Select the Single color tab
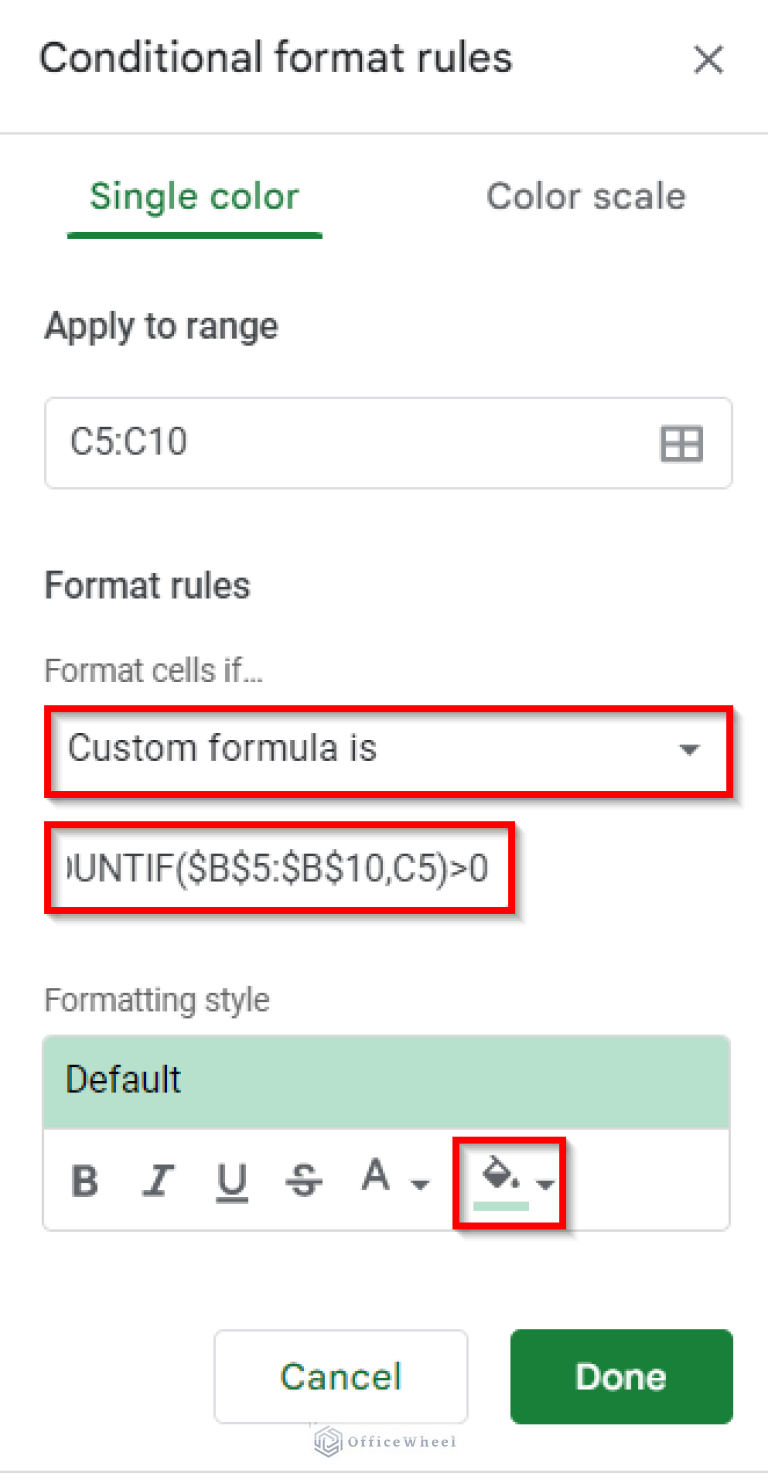This screenshot has width=768, height=1480. (193, 196)
